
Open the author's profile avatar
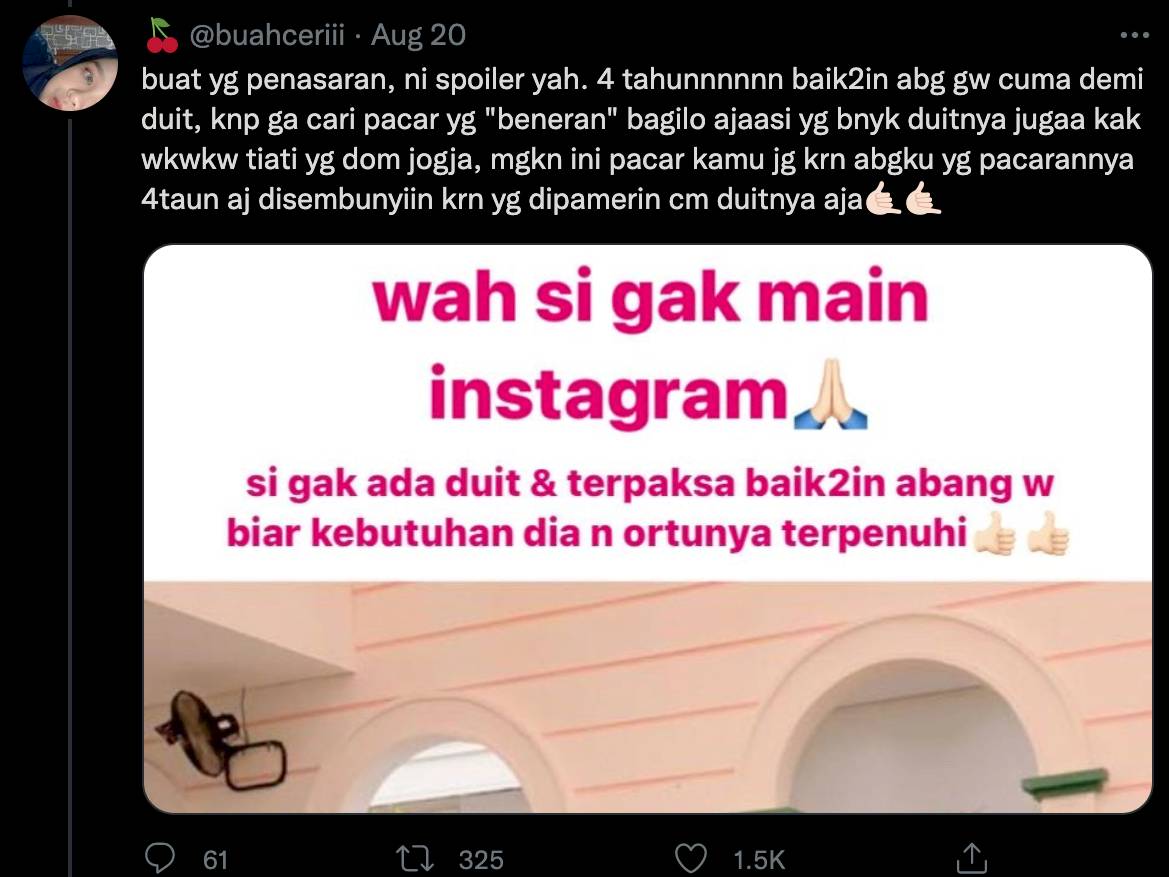click(x=70, y=63)
